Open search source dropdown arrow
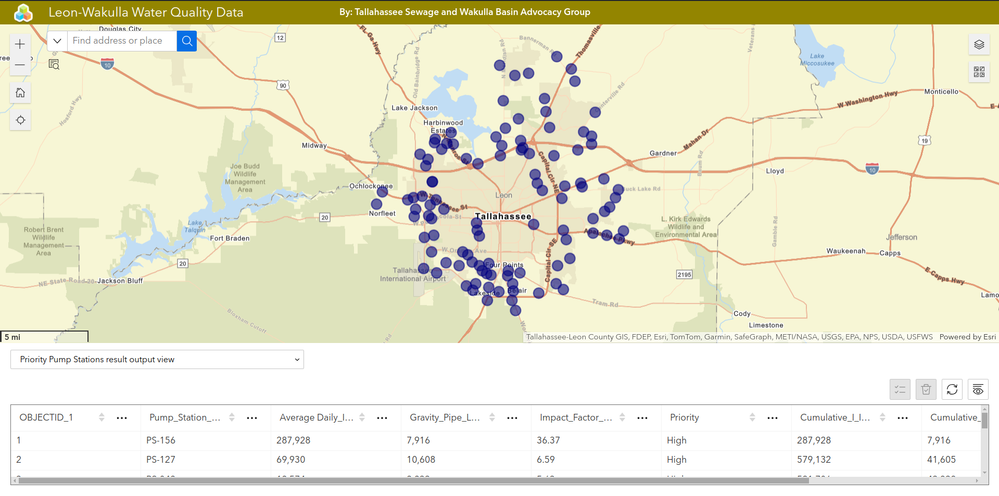This screenshot has height=496, width=999. point(57,41)
